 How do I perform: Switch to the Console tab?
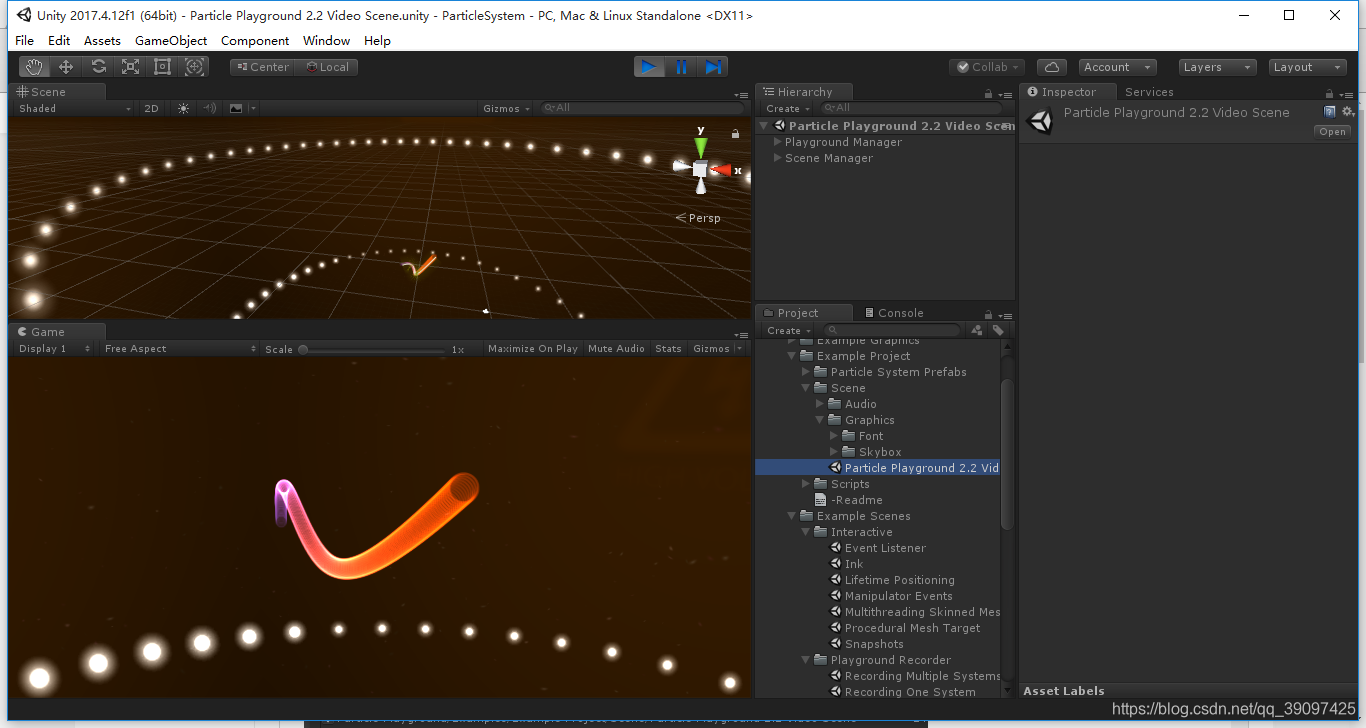pos(894,313)
